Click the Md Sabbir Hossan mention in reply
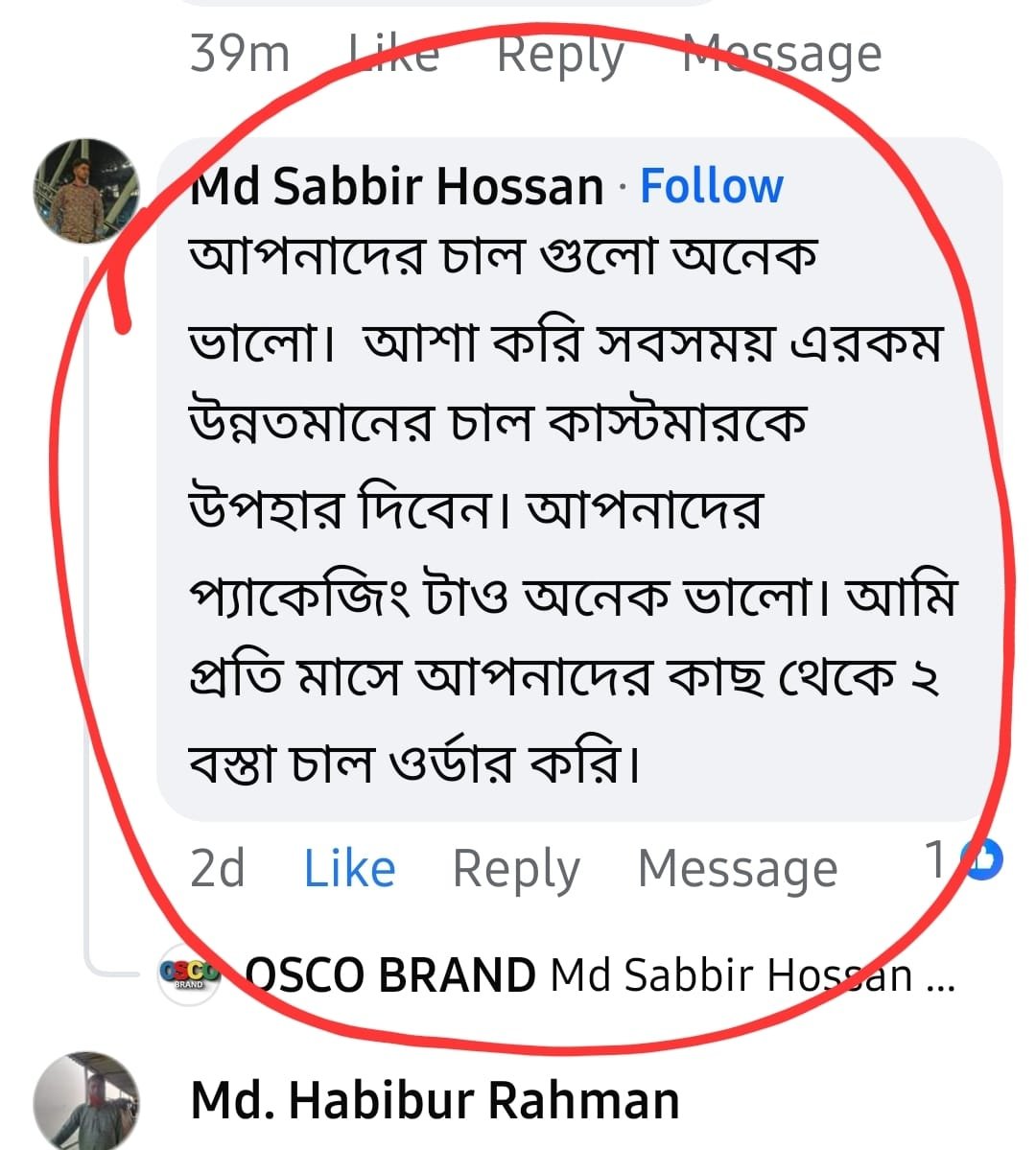The height and width of the screenshot is (1150, 1036). pos(731,975)
